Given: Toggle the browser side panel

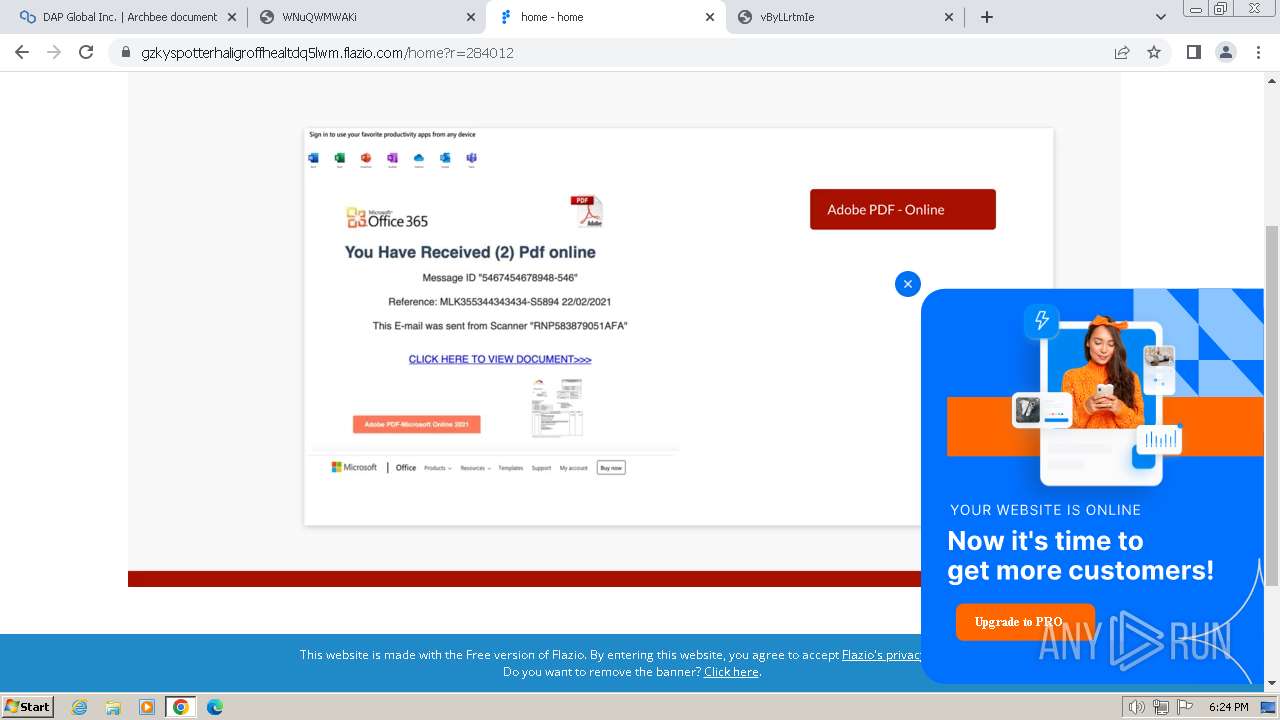Looking at the screenshot, I should click(1193, 52).
